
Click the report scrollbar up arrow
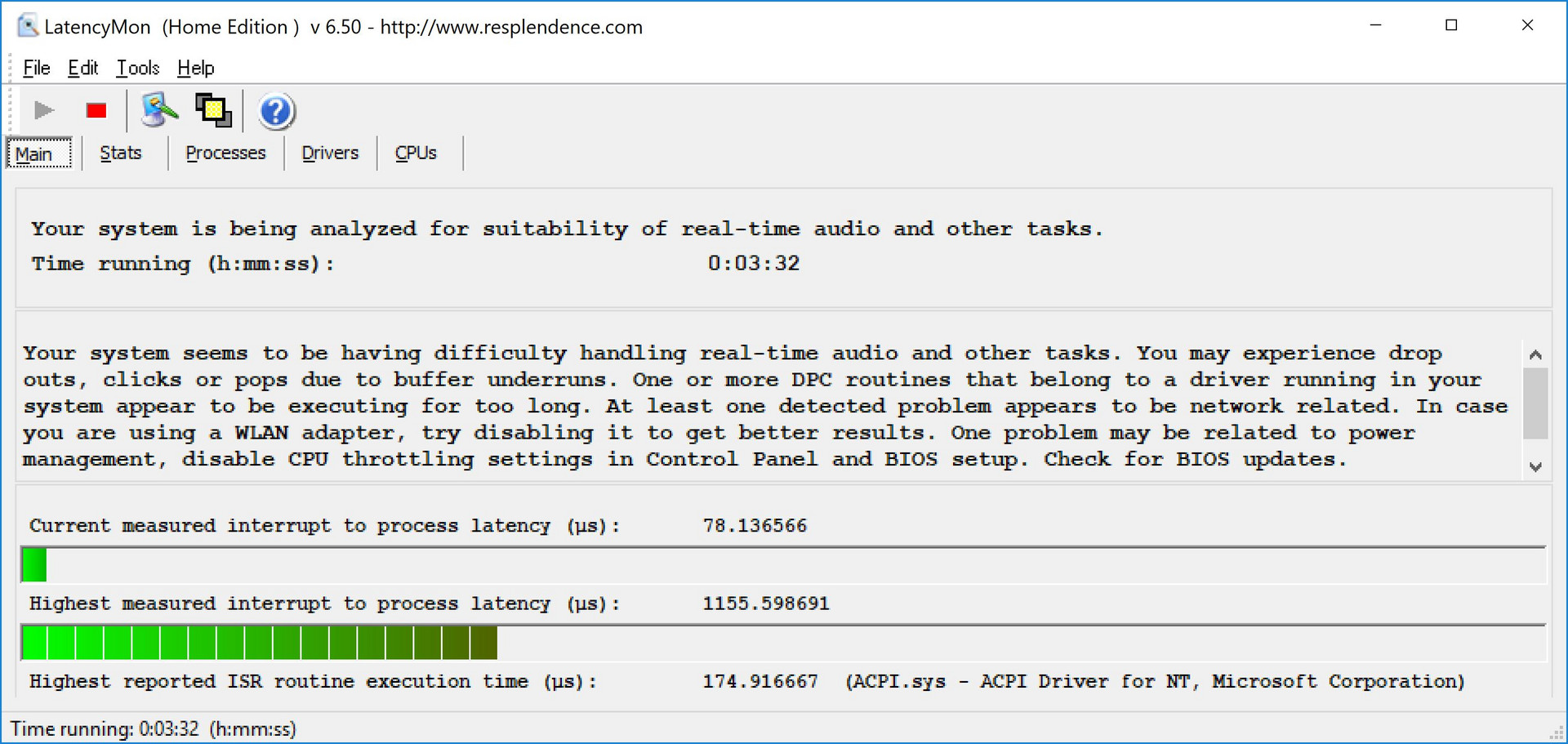(x=1535, y=354)
